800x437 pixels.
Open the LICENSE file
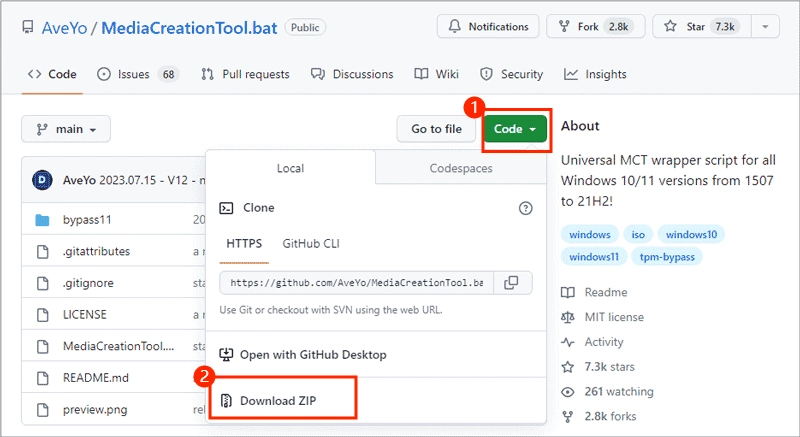pyautogui.click(x=85, y=315)
